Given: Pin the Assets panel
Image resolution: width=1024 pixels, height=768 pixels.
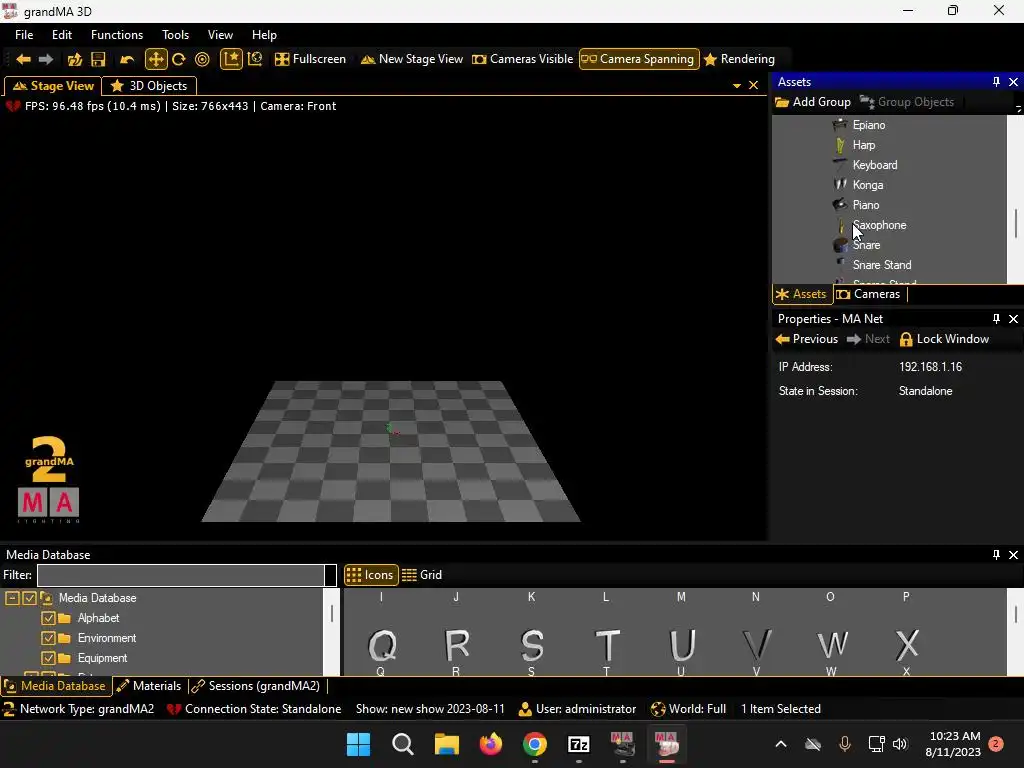Looking at the screenshot, I should pyautogui.click(x=996, y=82).
